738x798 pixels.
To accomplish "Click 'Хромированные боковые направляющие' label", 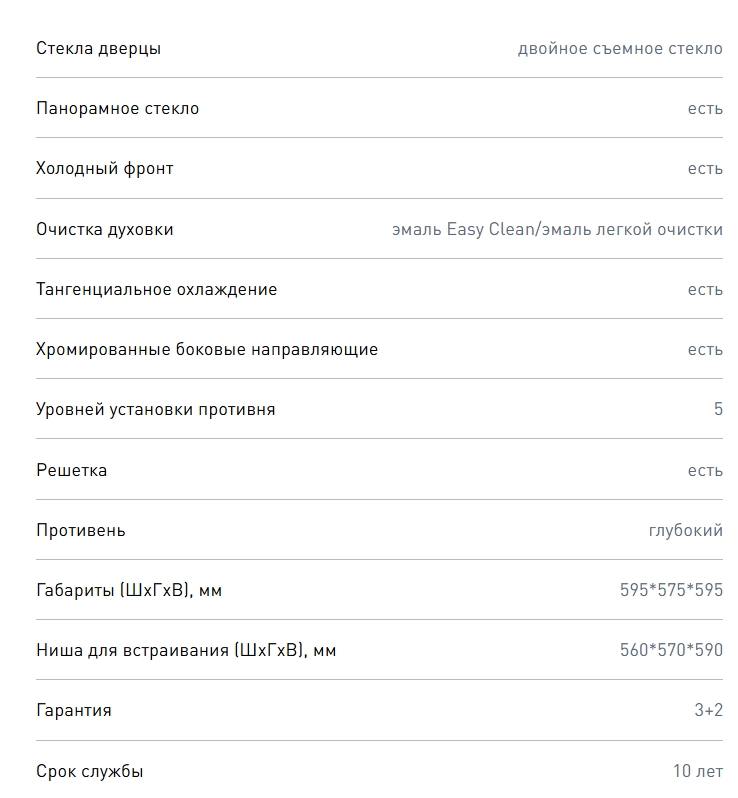I will (207, 350).
